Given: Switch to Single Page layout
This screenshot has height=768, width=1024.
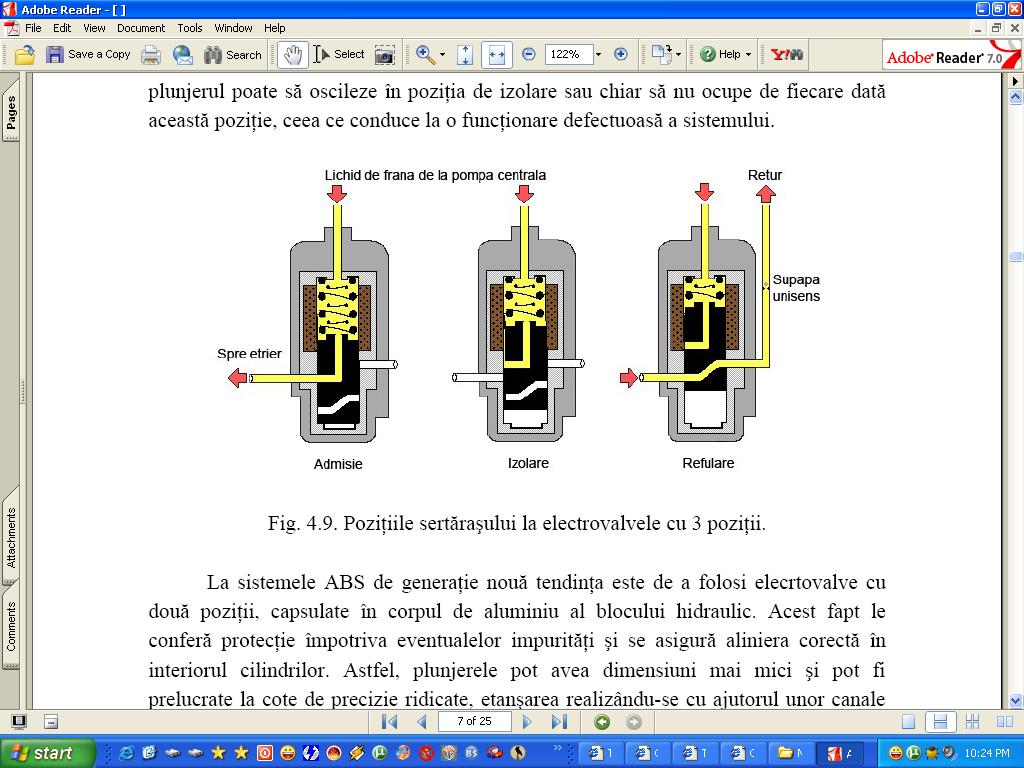Looking at the screenshot, I should pos(908,722).
